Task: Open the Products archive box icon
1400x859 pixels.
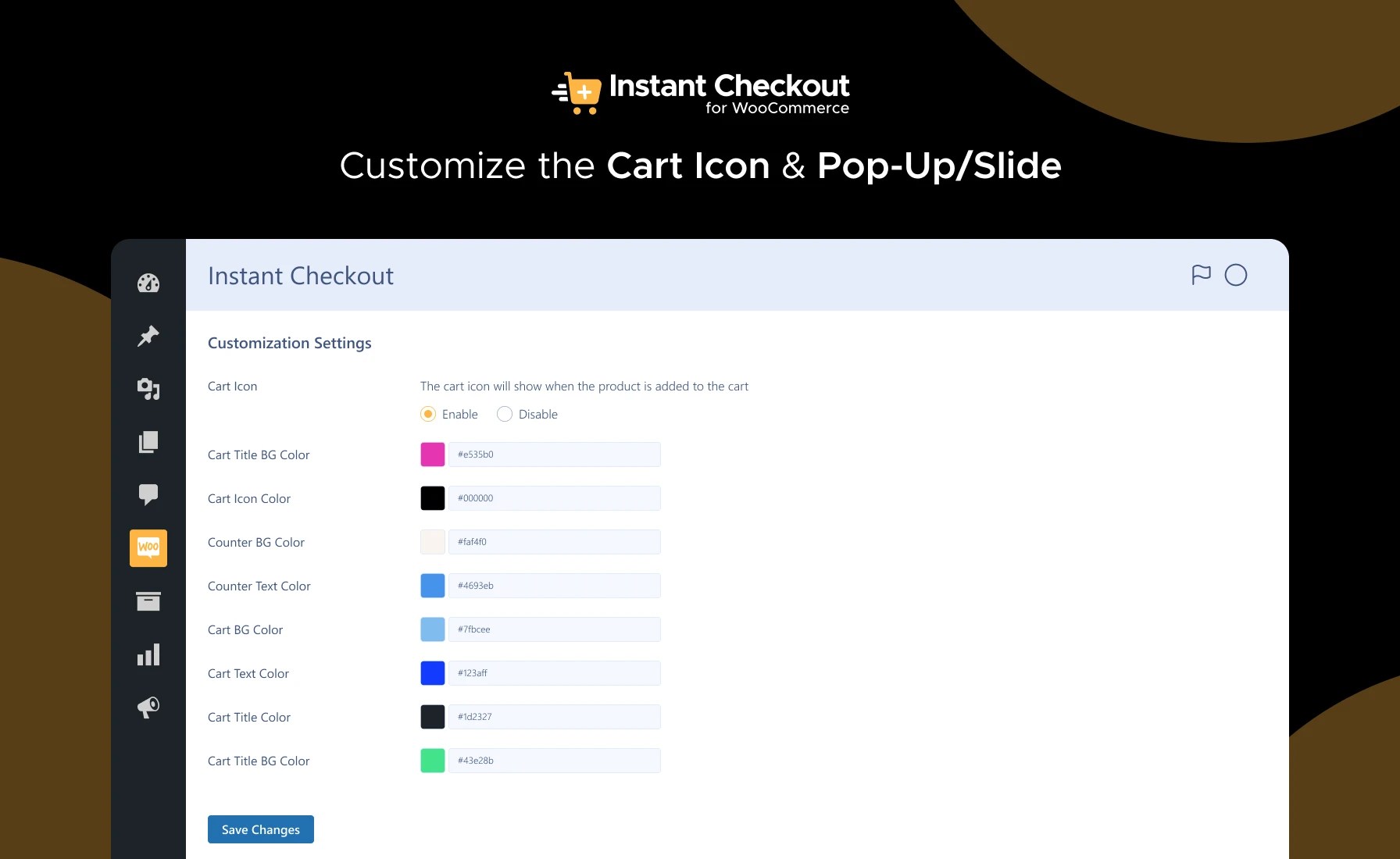Action: pos(148,601)
